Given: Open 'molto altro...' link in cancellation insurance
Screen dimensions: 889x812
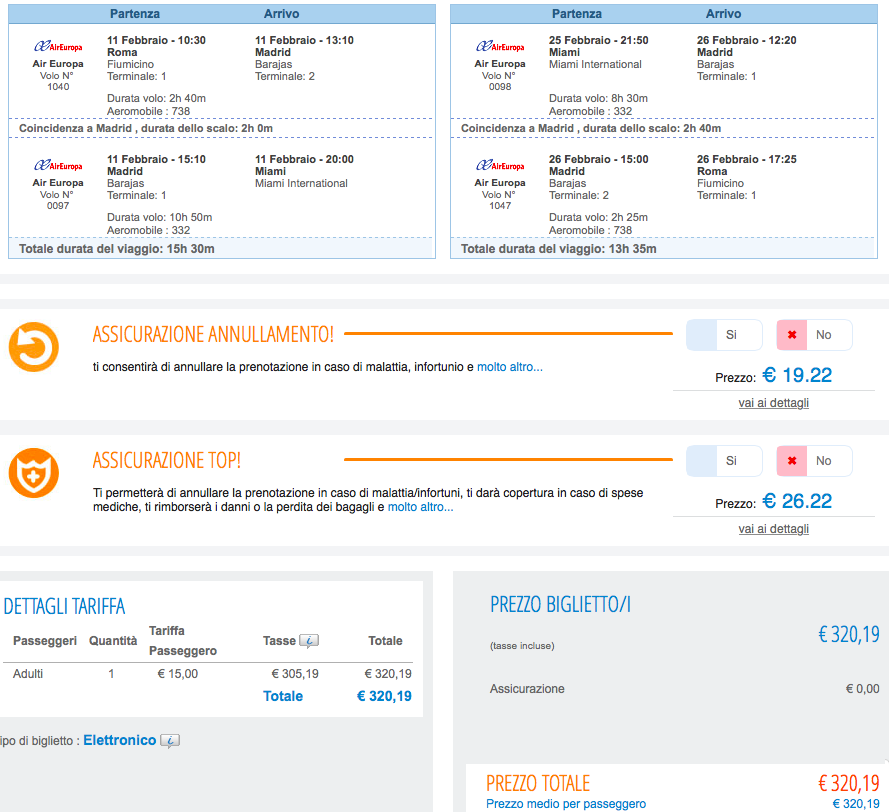Looking at the screenshot, I should 510,367.
